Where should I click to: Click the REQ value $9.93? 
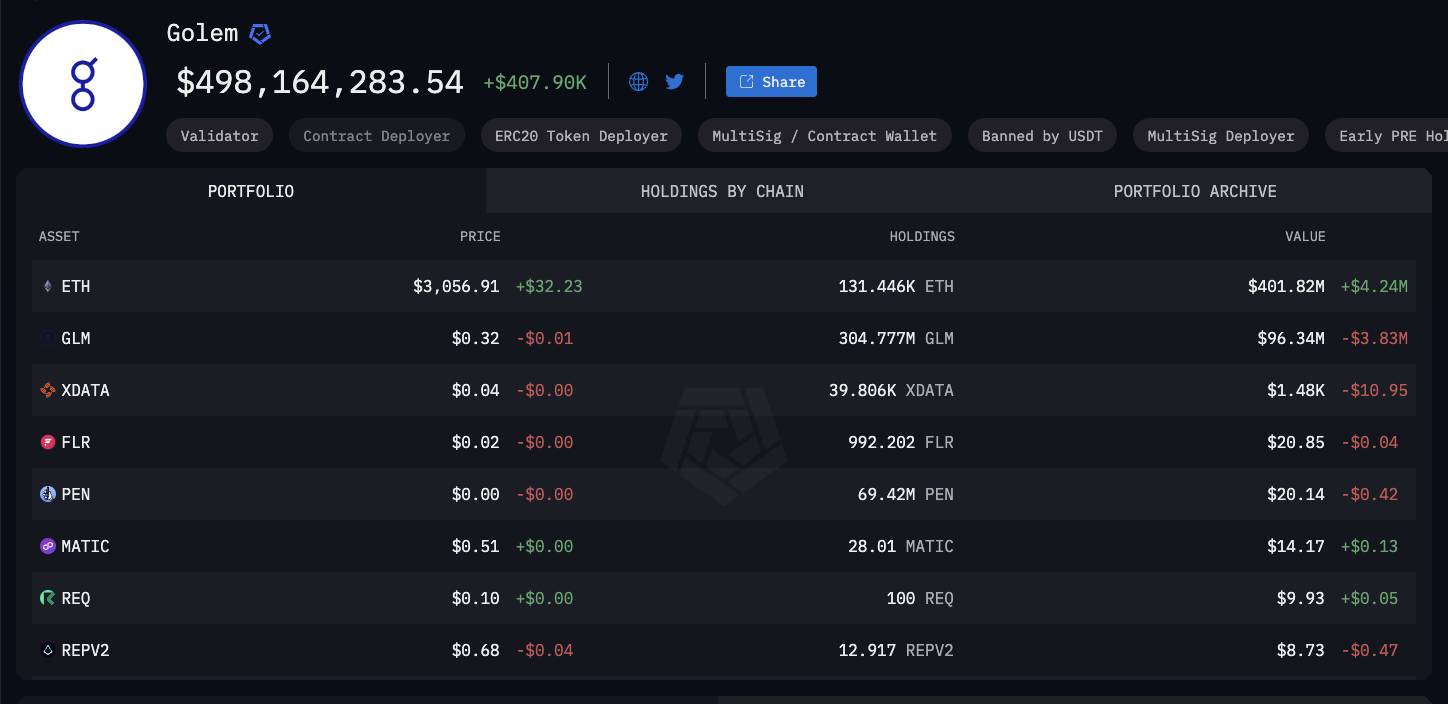pyautogui.click(x=1301, y=599)
